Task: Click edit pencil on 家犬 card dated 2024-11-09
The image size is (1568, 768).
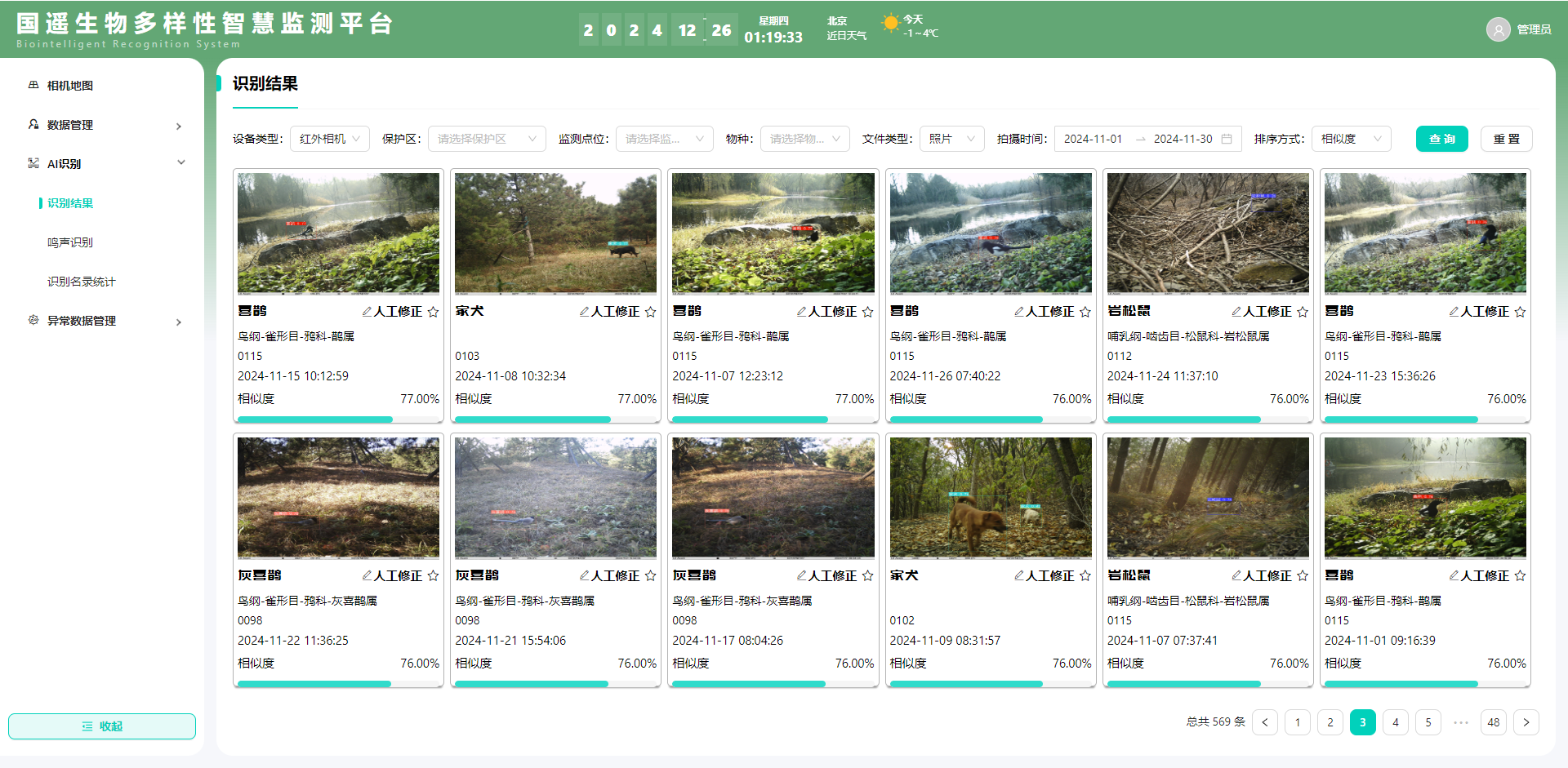Action: click(1018, 576)
